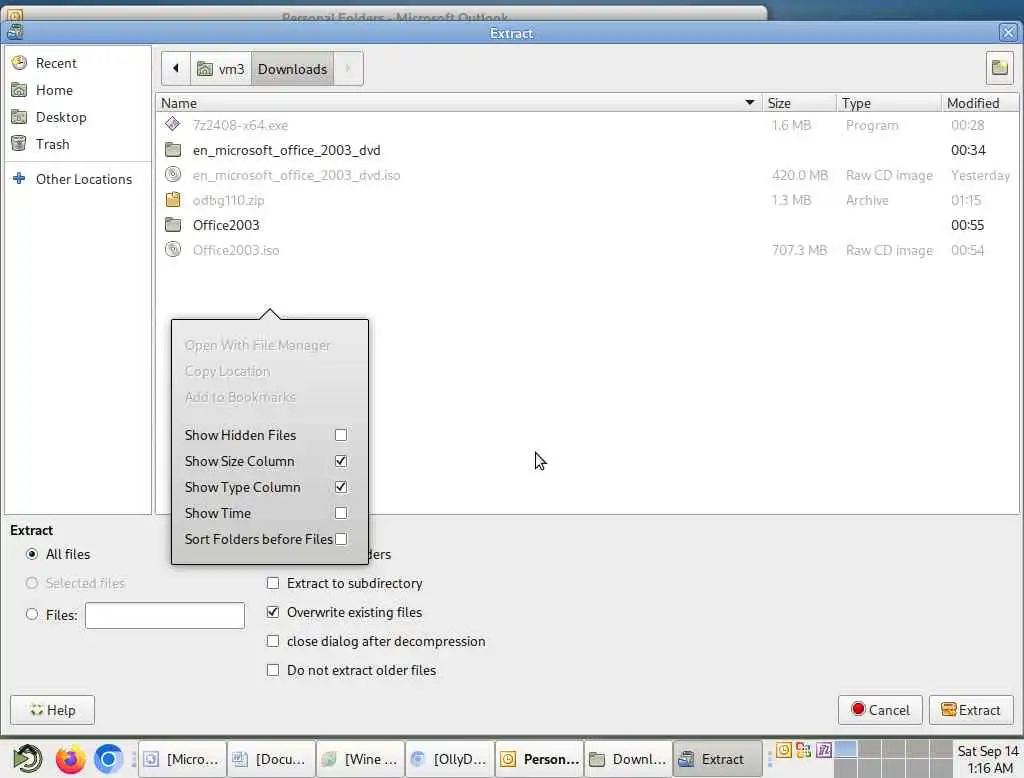Click en_microsoft_office_2003_dvd.iso entry
The height and width of the screenshot is (778, 1024).
coord(588,175)
